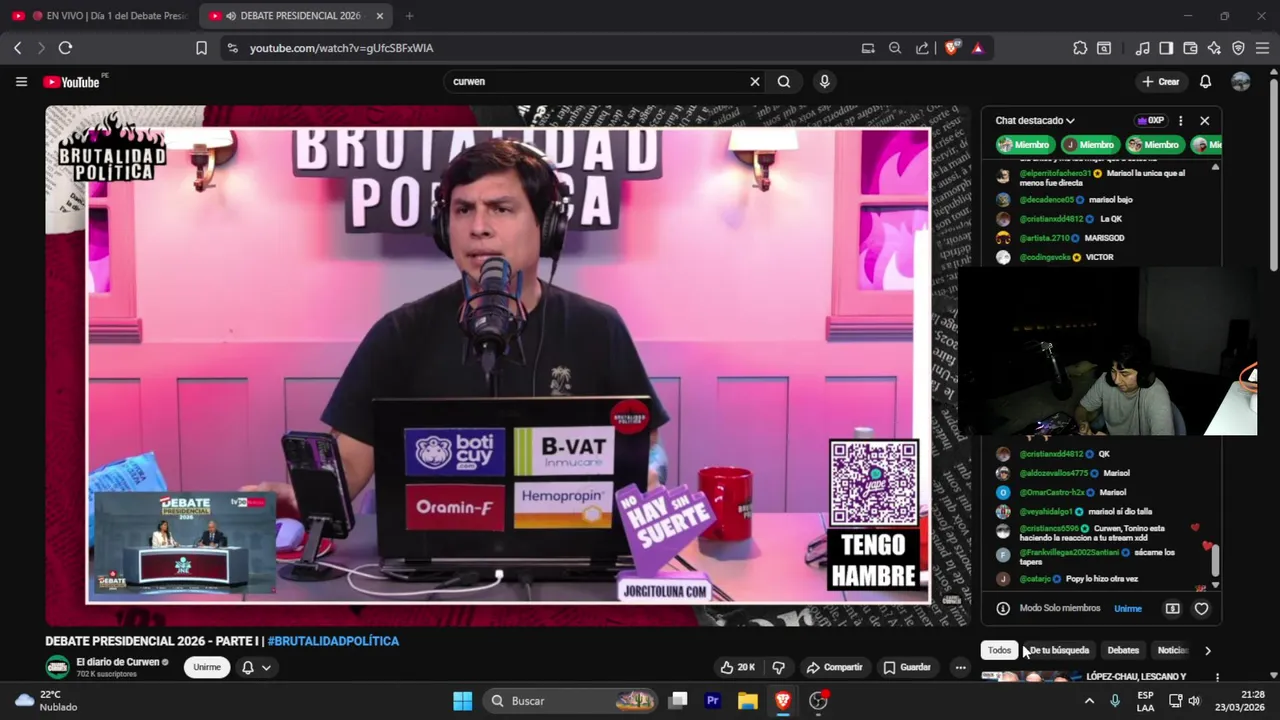Clear the search box text with X
The height and width of the screenshot is (720, 1280).
click(x=755, y=82)
